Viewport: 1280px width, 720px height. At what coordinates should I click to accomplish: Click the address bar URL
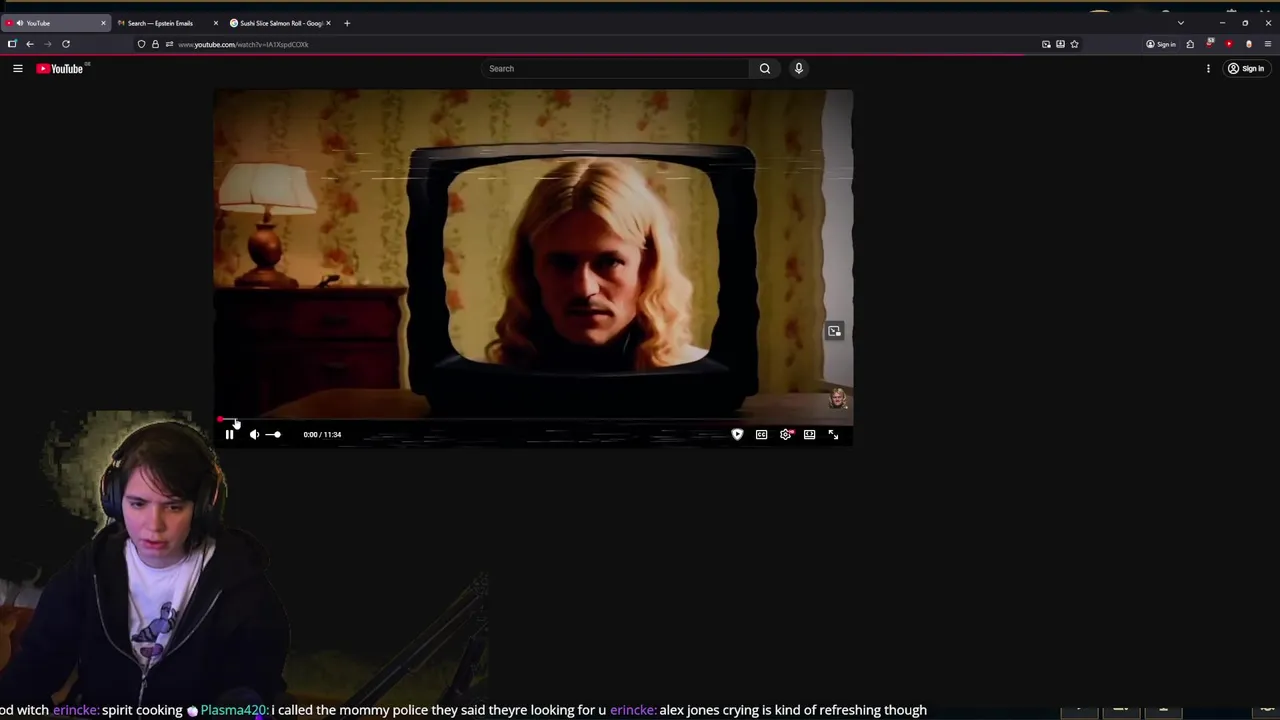(243, 44)
